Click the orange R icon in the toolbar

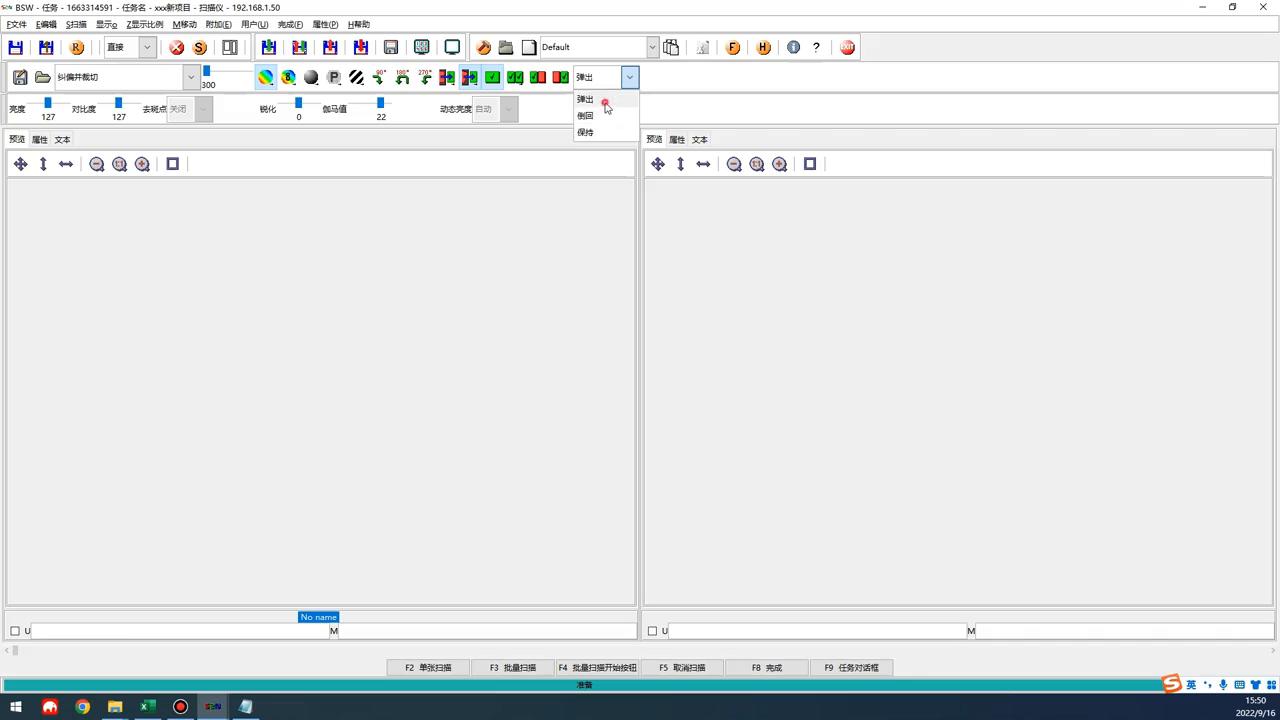(x=76, y=47)
